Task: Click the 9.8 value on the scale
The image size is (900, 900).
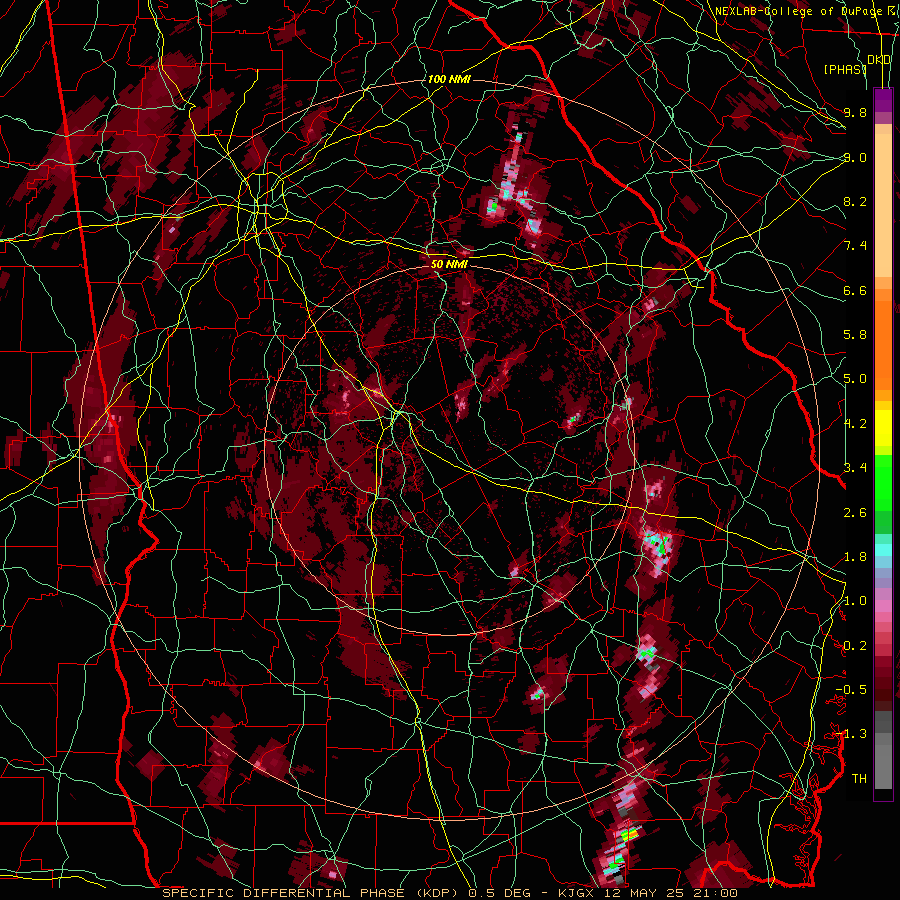Action: 855,112
